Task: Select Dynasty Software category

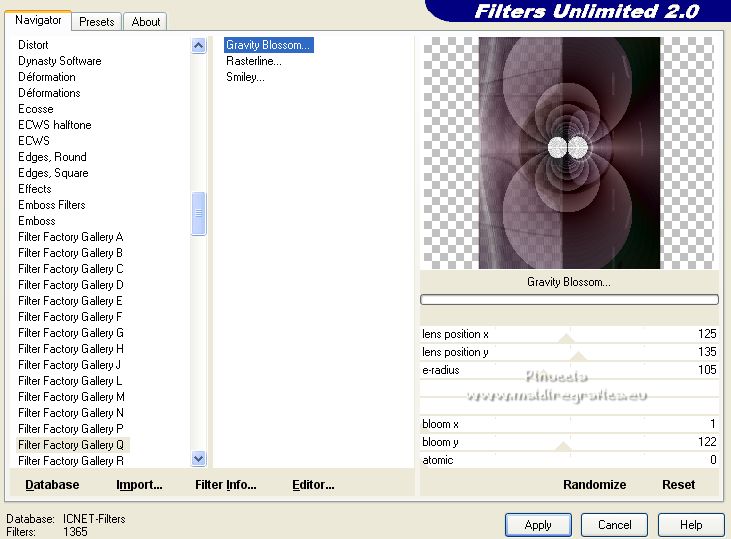Action: (60, 61)
